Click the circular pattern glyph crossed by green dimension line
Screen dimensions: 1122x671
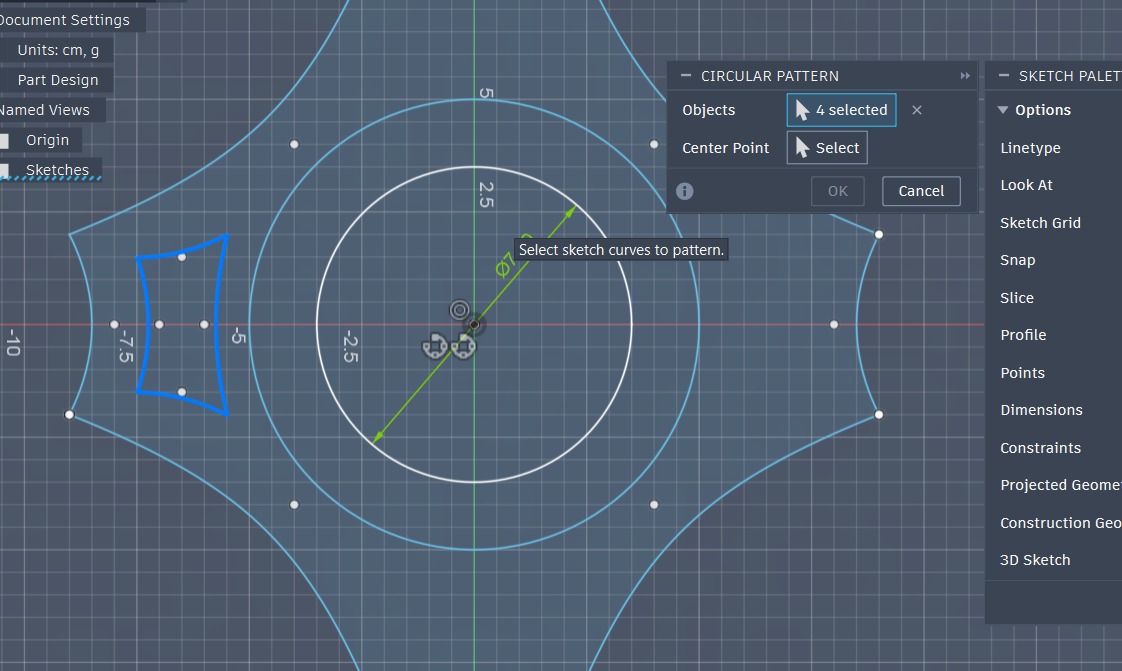click(x=463, y=347)
